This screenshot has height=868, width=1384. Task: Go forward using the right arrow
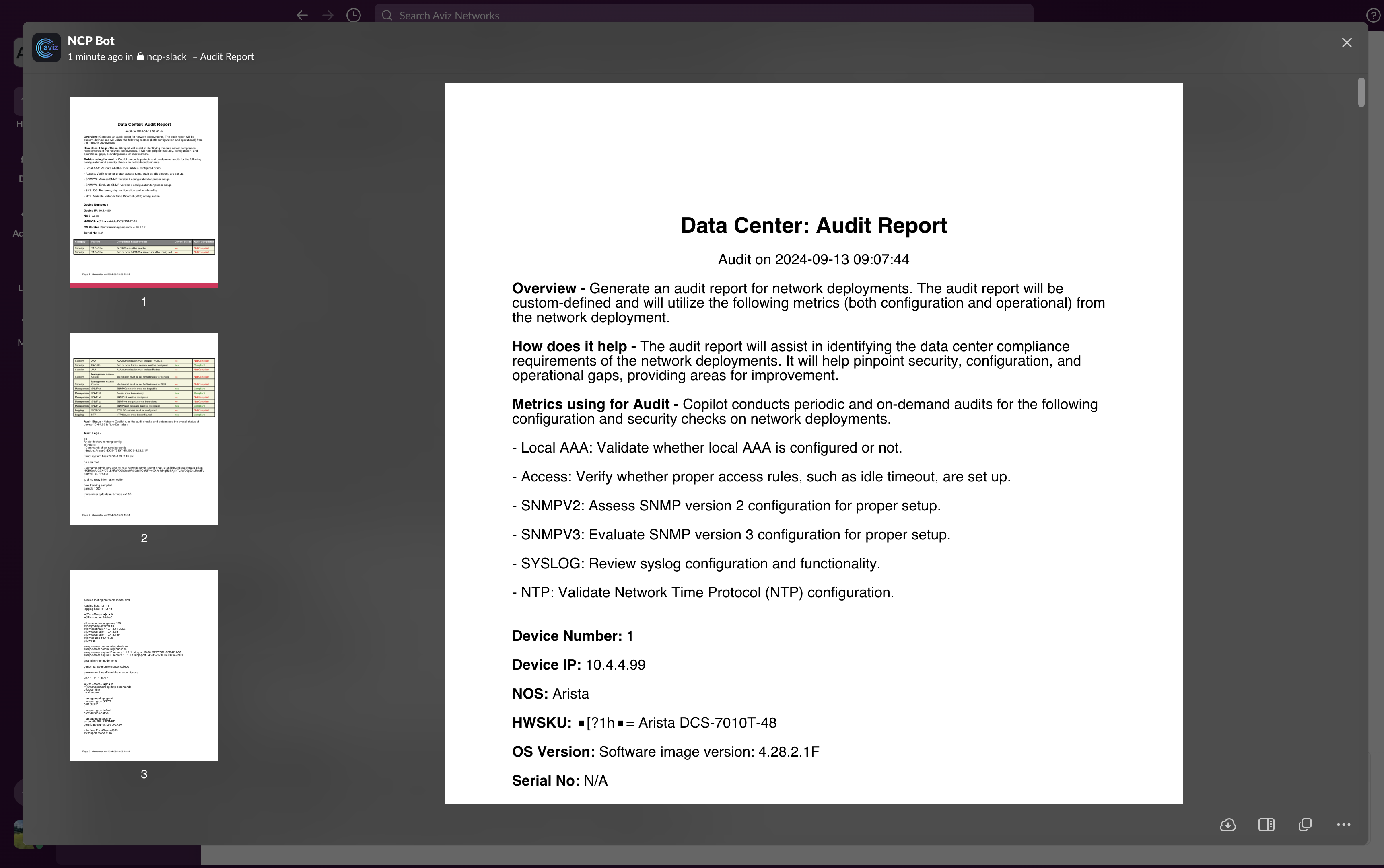pos(328,16)
